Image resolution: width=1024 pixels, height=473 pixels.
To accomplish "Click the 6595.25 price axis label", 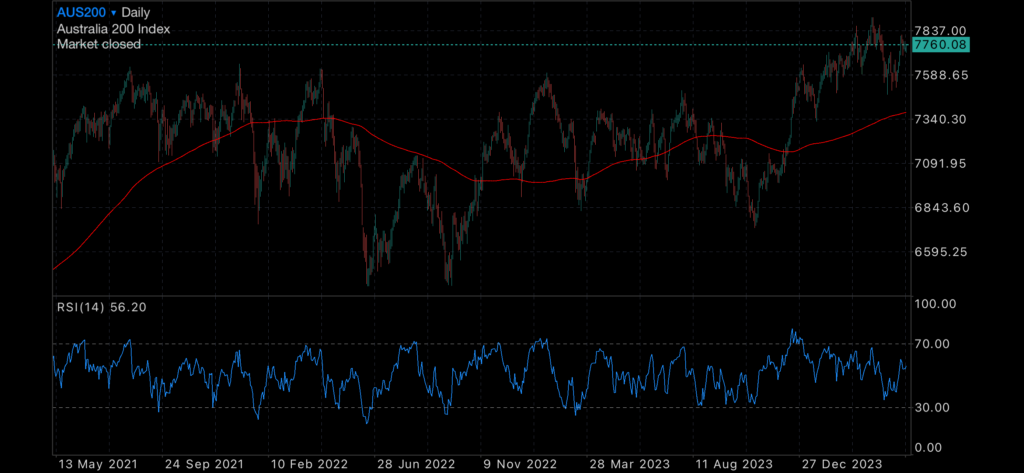I will 941,252.
